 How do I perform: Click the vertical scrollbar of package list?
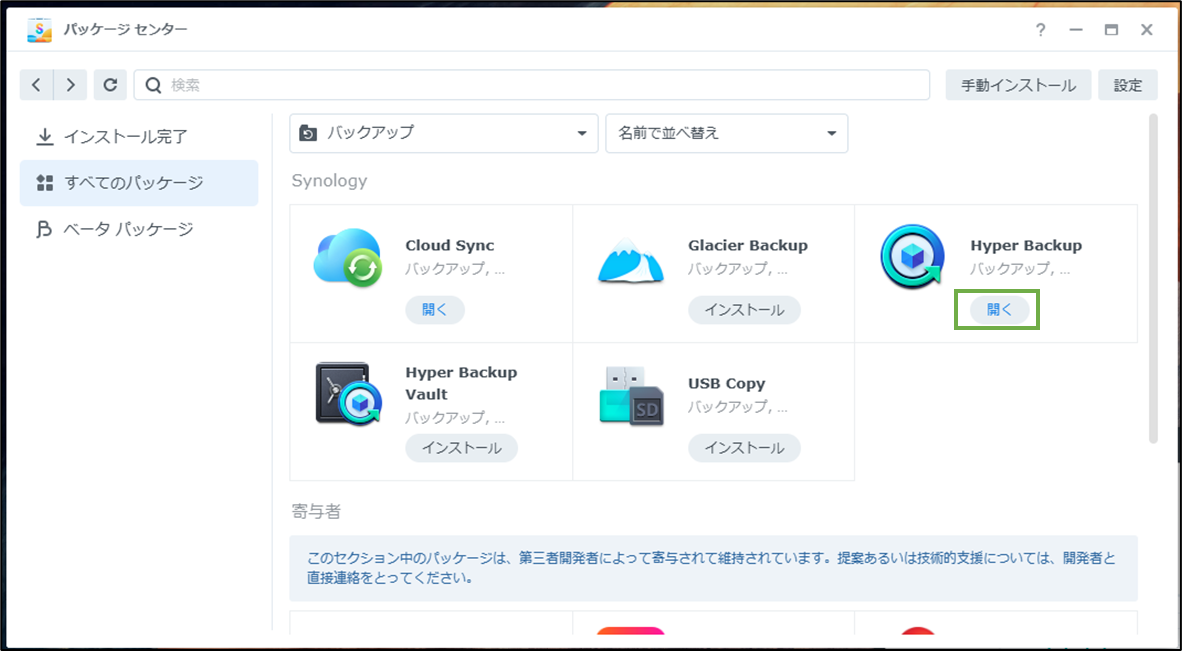point(1153,279)
